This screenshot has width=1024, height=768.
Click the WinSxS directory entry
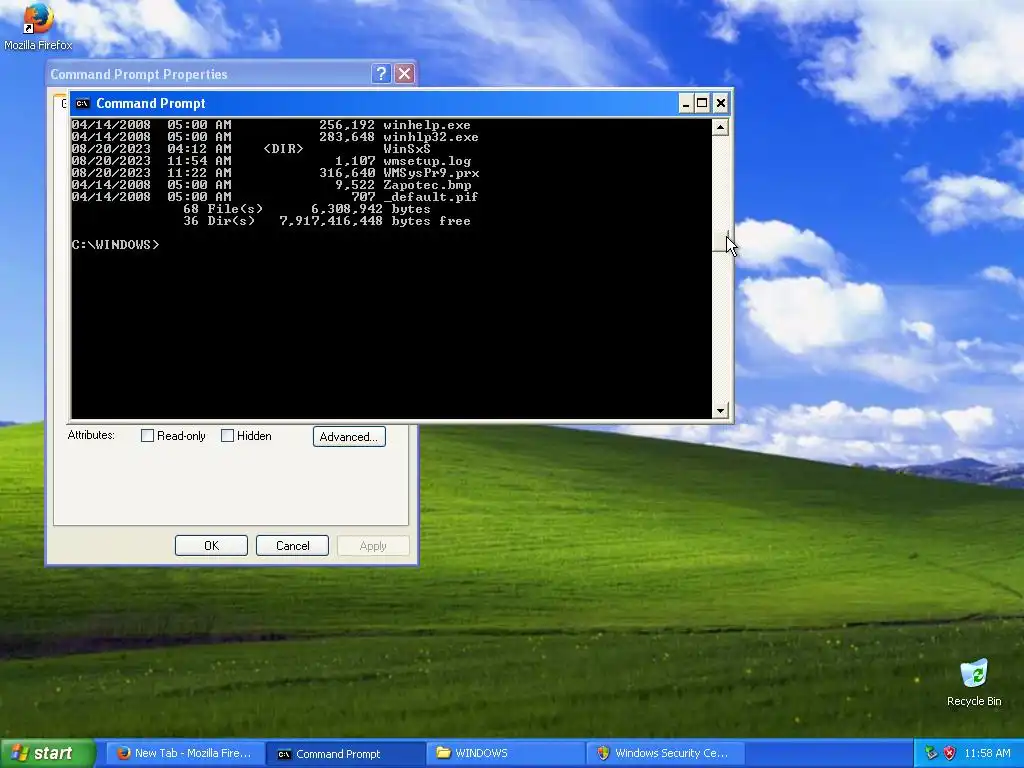251,149
